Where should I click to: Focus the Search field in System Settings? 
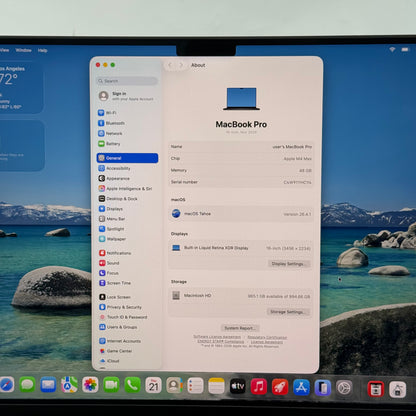coord(127,81)
